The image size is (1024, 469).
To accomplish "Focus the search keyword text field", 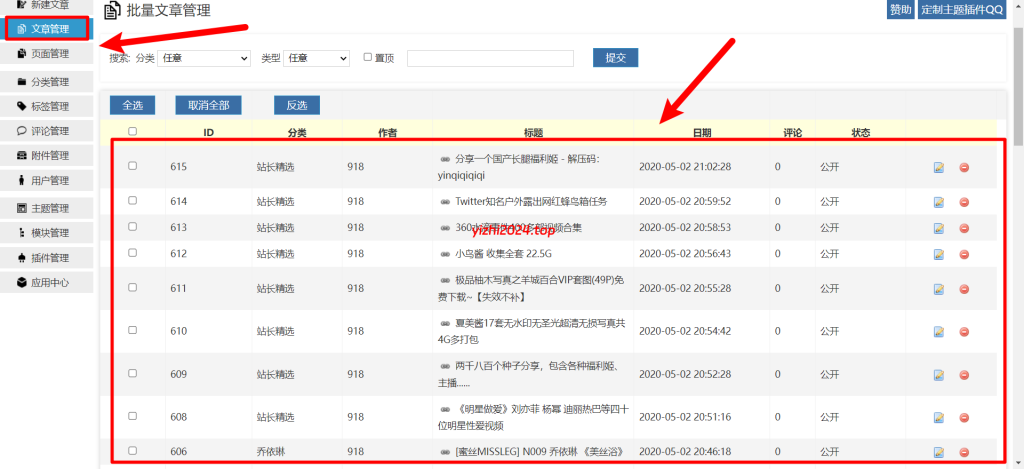I will [490, 59].
